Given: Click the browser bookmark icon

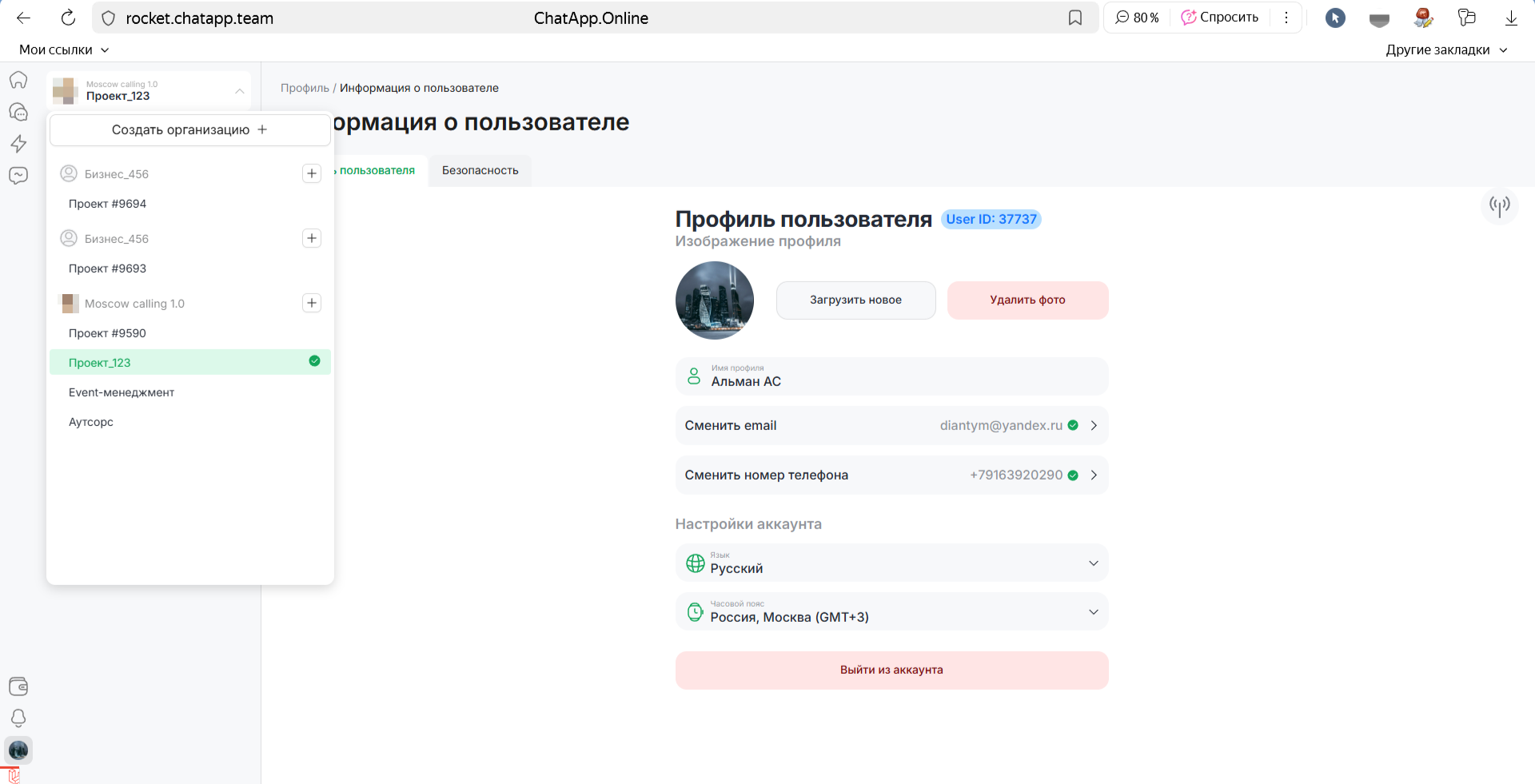Looking at the screenshot, I should click(1075, 18).
